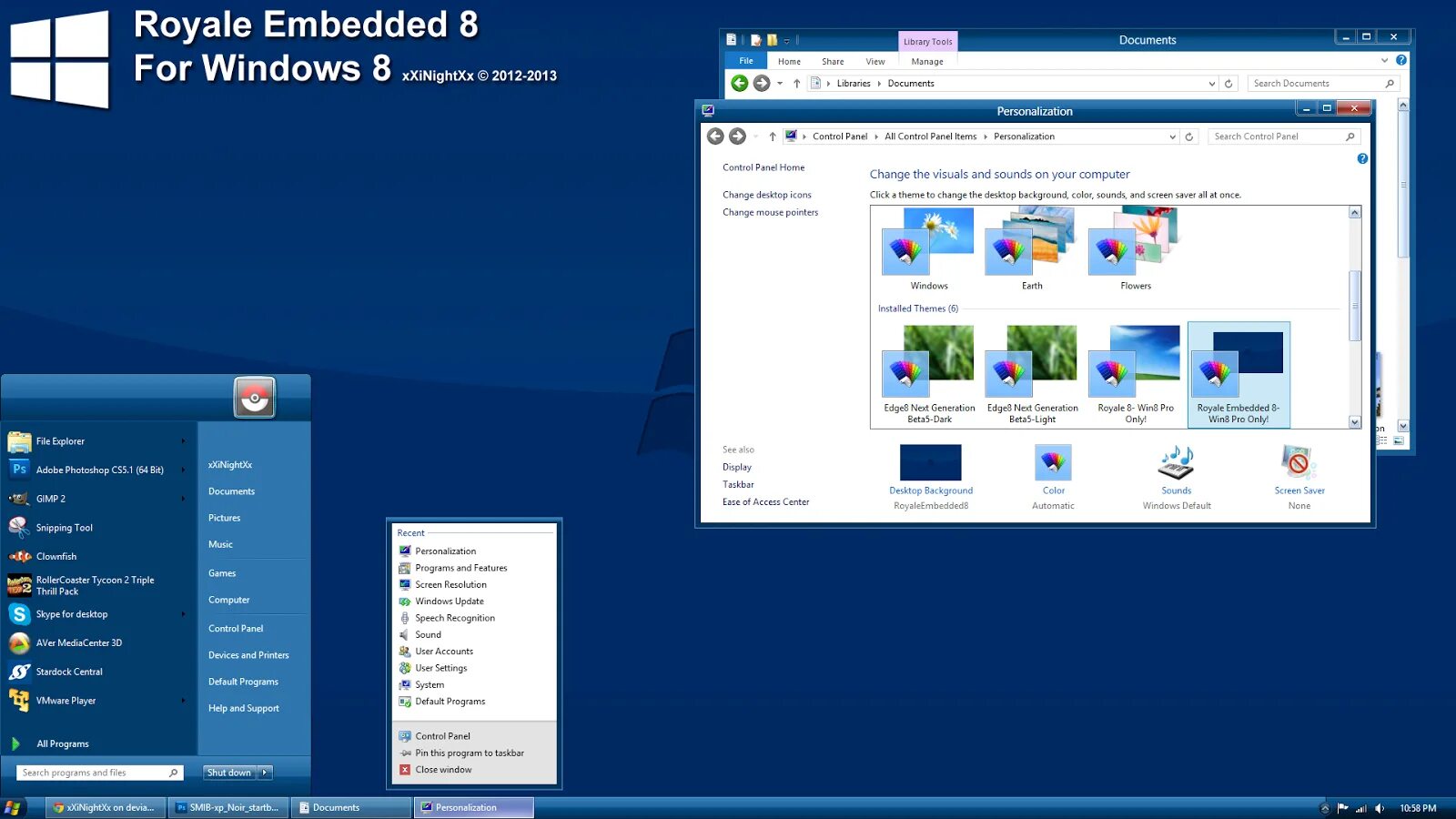Go back in Personalization window
1456x819 pixels.
(x=716, y=136)
